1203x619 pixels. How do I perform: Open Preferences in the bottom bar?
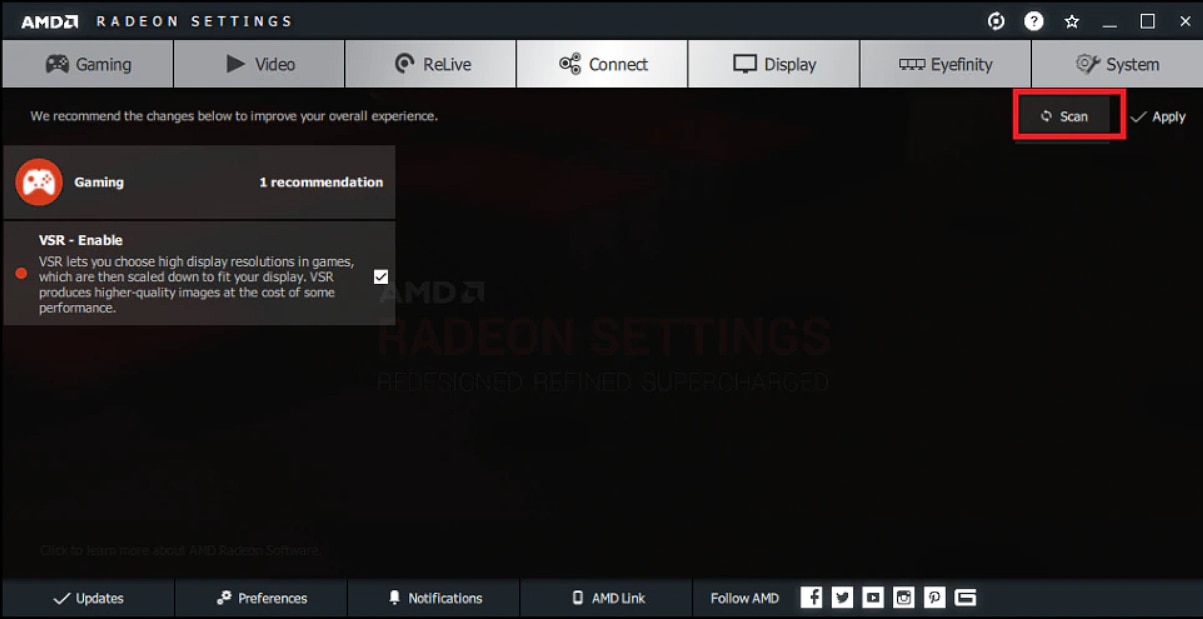tap(262, 598)
